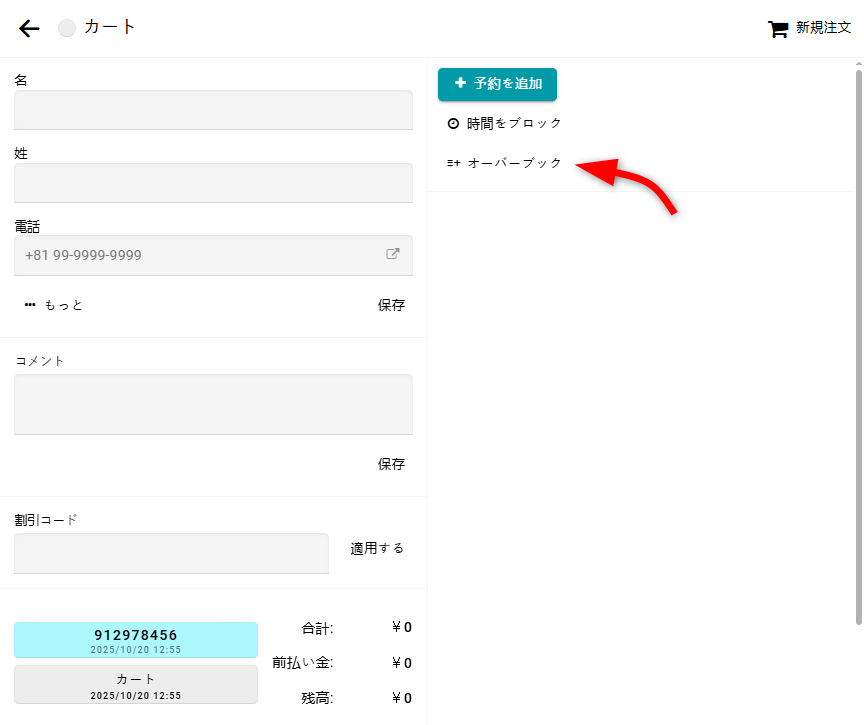Apply discount code with 適用する
The height and width of the screenshot is (725, 864).
(x=377, y=548)
